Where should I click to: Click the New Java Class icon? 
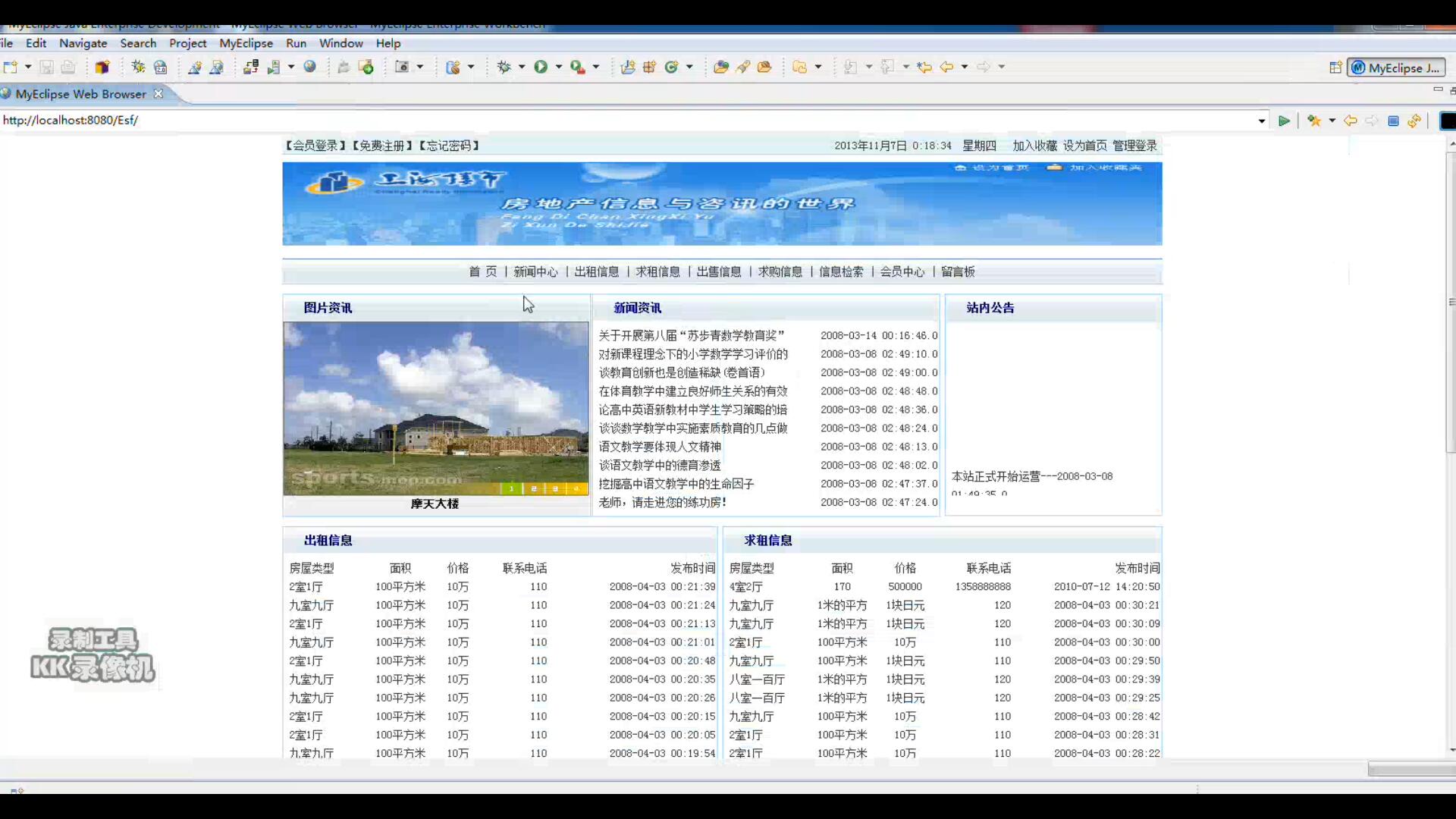pos(671,67)
